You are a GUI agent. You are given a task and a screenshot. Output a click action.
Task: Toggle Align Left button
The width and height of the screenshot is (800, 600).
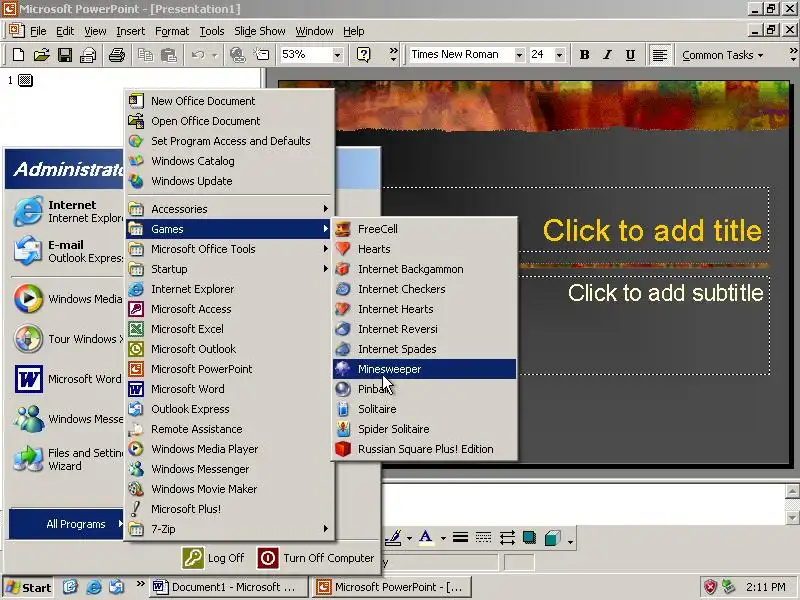point(659,55)
